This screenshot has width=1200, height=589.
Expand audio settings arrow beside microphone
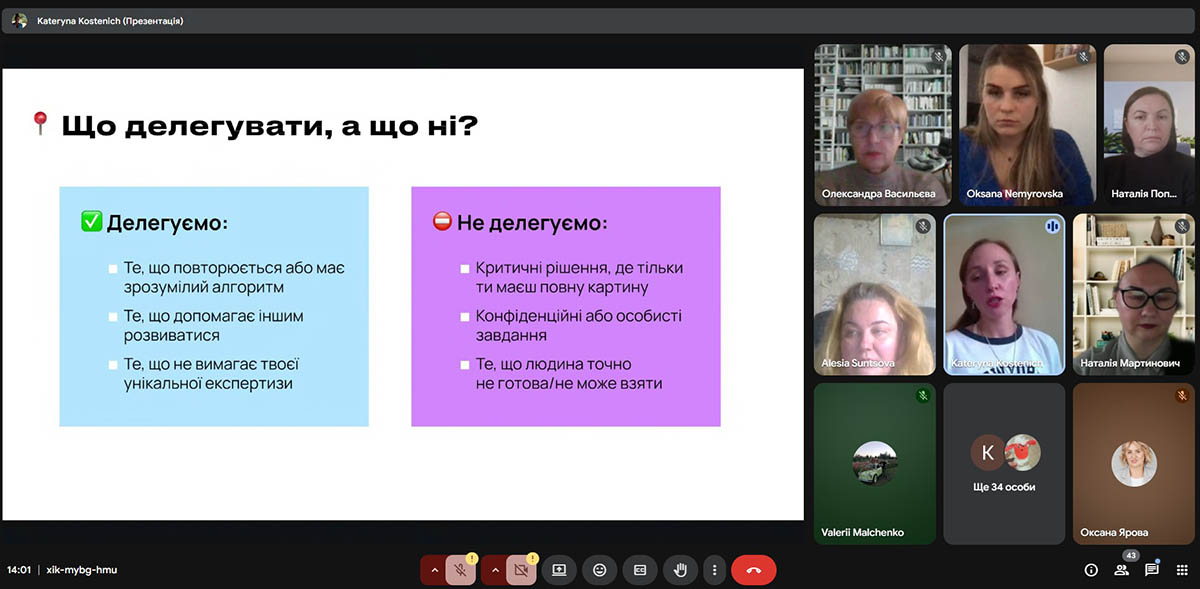(x=434, y=570)
